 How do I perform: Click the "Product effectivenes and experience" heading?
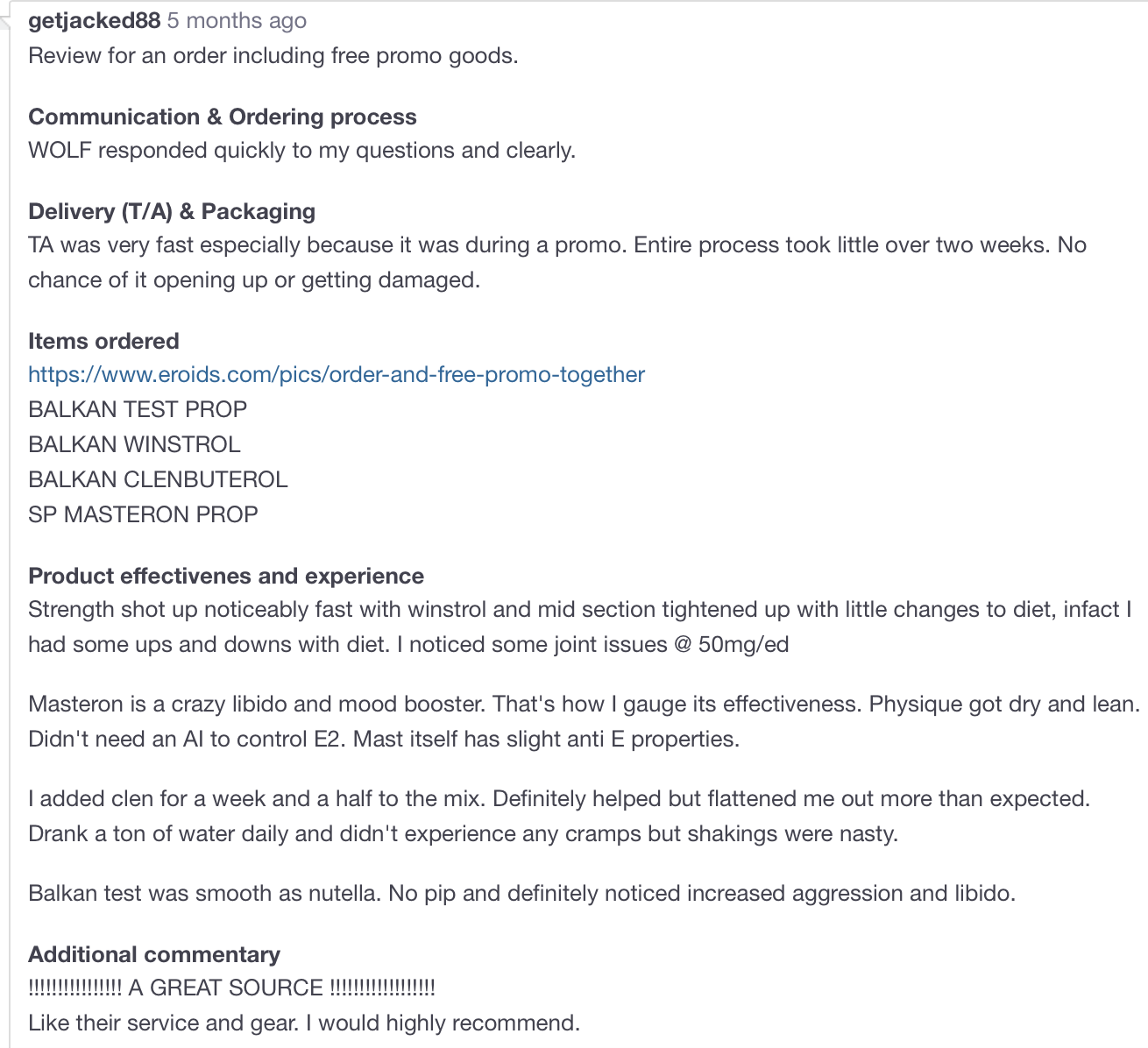coord(226,577)
